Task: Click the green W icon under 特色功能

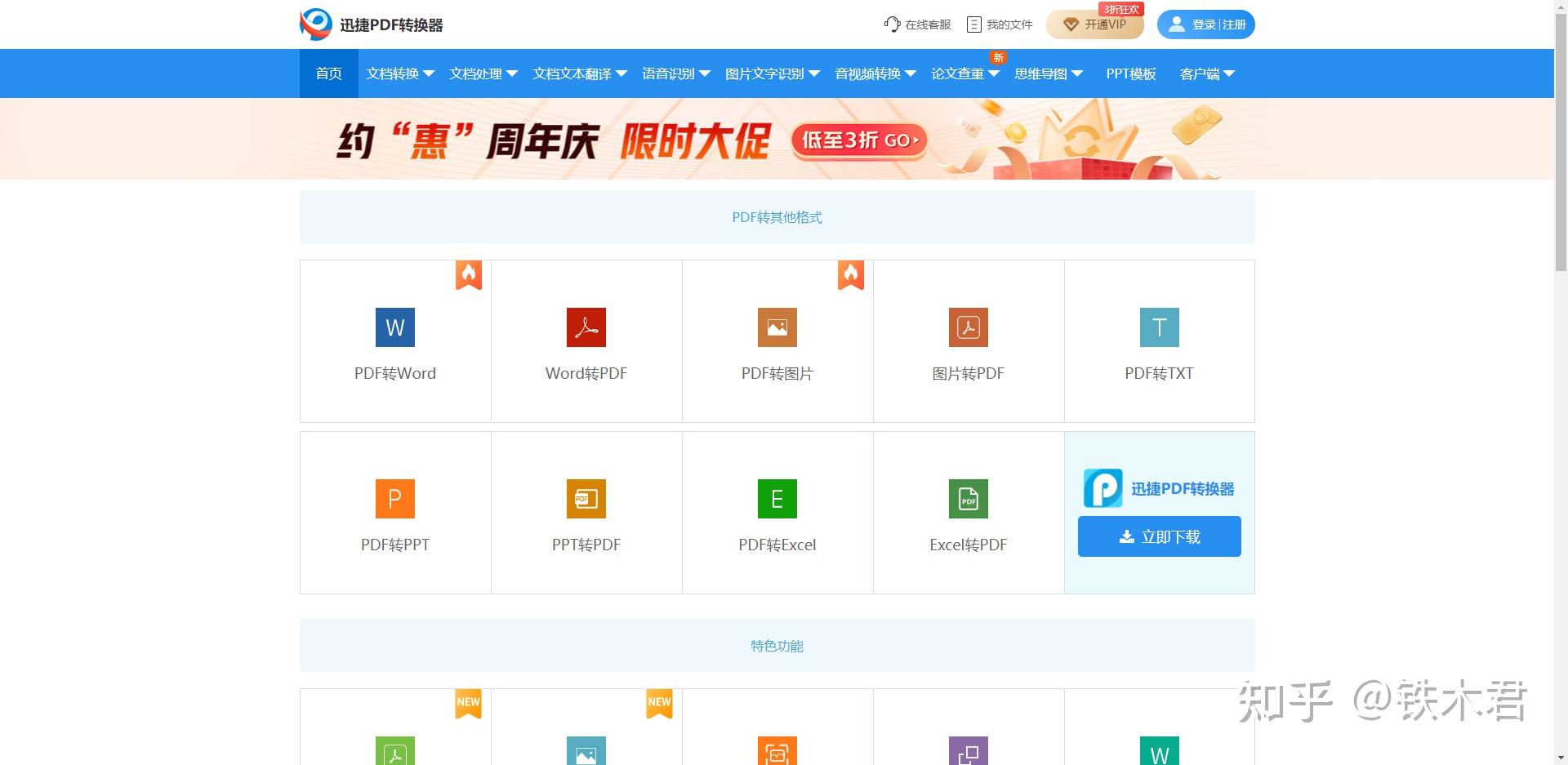Action: (1160, 751)
